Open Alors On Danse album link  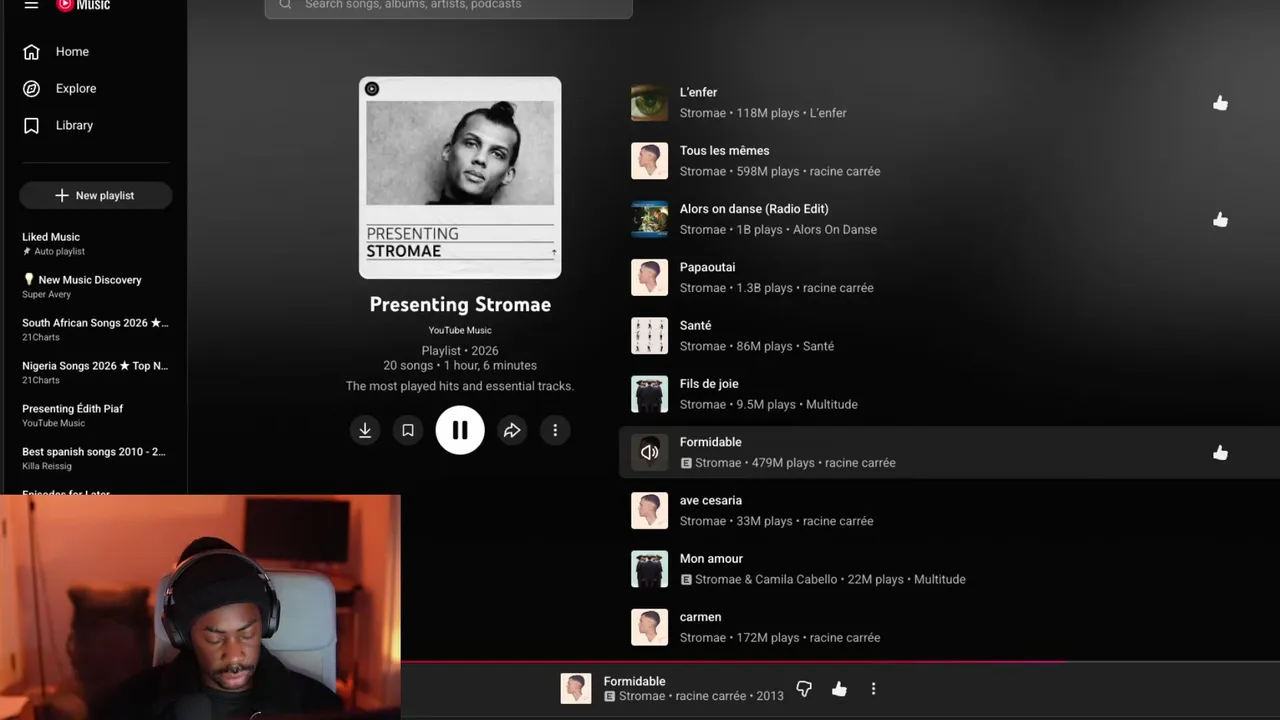coord(835,230)
